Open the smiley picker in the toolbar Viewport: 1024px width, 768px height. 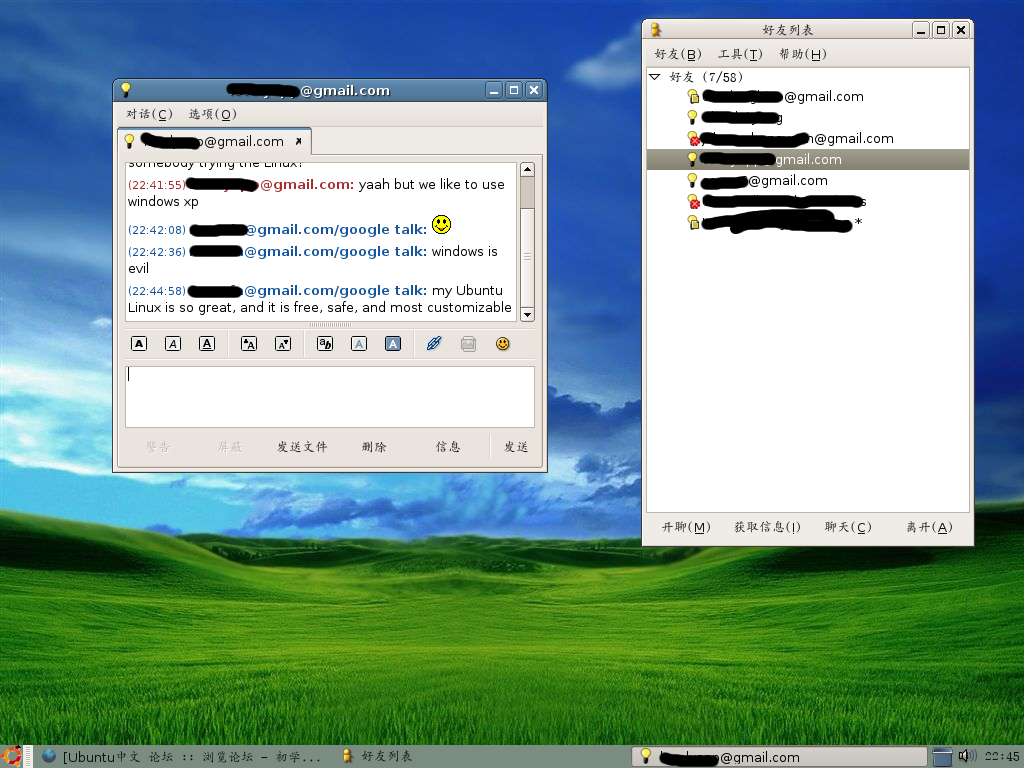(x=502, y=344)
